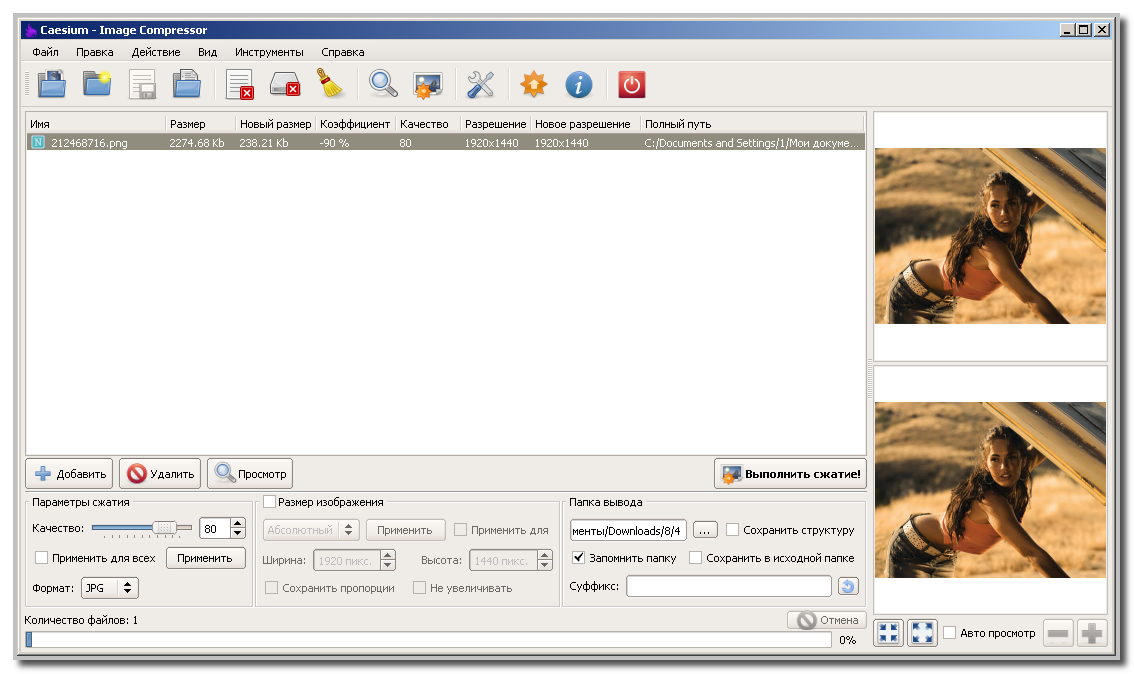Click the Save list toolbar icon

[142, 84]
